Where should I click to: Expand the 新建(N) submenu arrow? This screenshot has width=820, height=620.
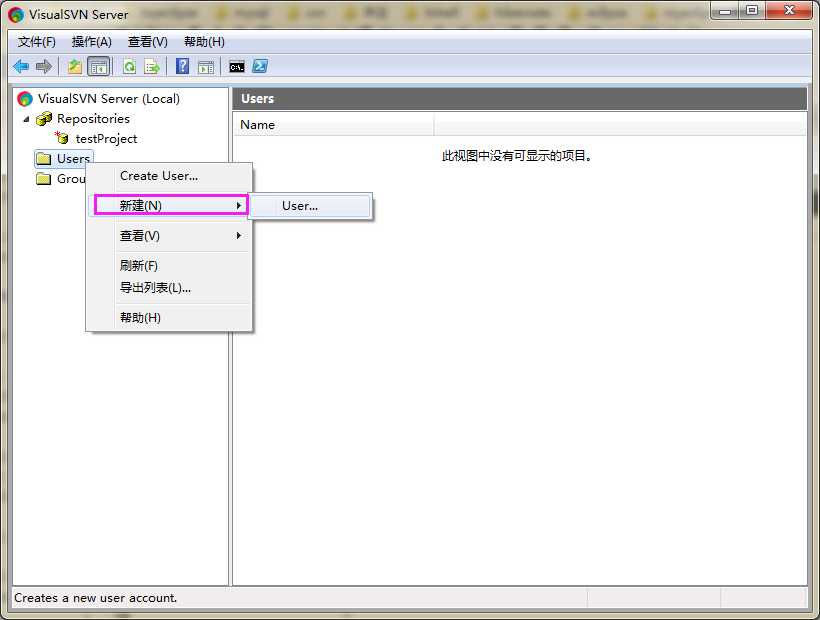238,205
